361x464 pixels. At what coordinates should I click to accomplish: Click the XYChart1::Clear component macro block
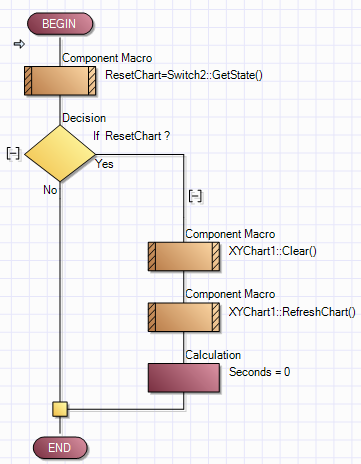click(x=184, y=256)
